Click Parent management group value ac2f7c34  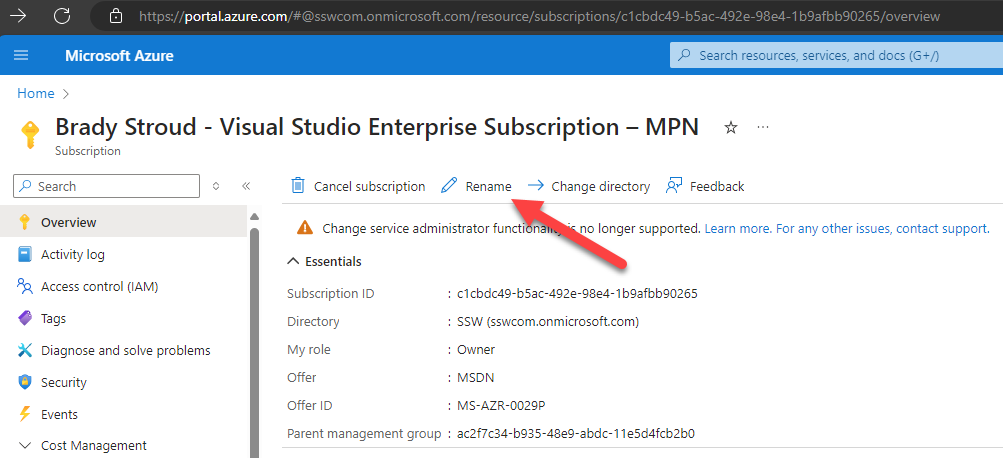[x=576, y=434]
